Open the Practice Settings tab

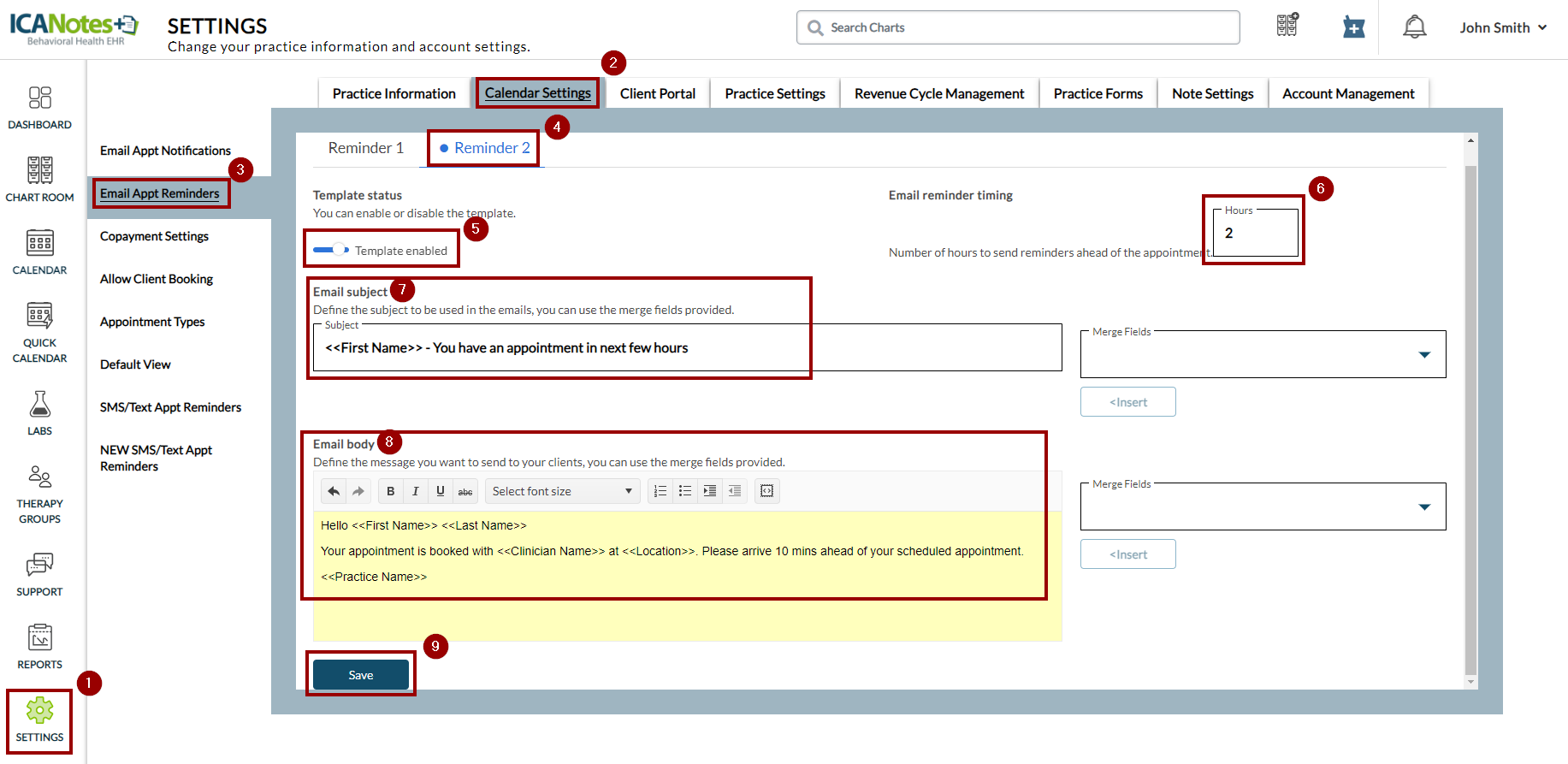point(774,93)
